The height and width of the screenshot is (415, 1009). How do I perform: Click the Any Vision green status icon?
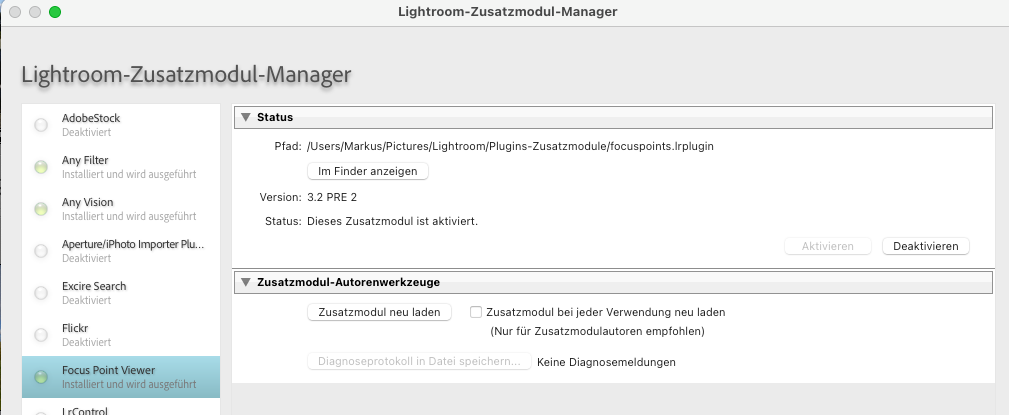click(41, 209)
